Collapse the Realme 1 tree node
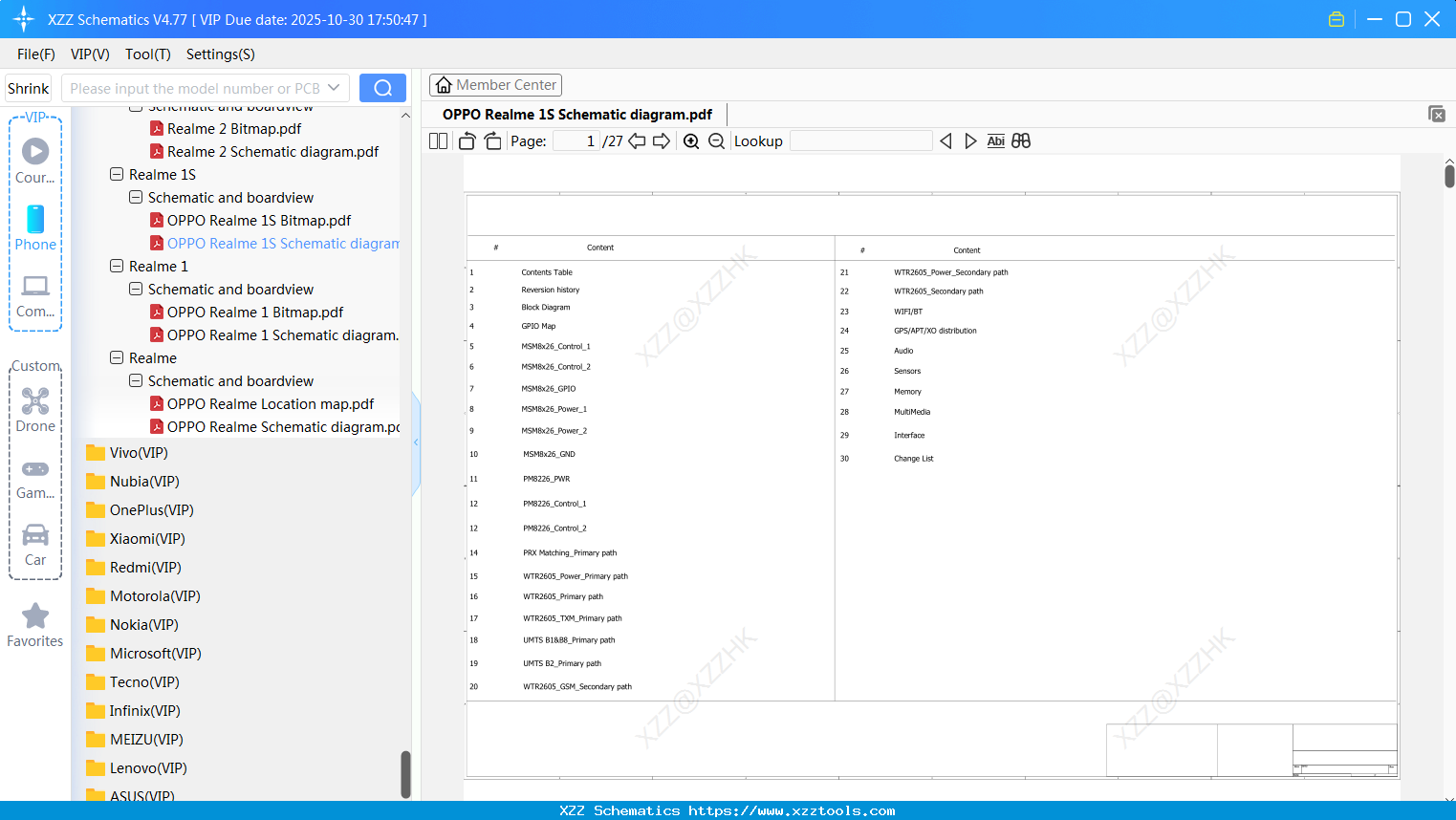Viewport: 1456px width, 820px height. point(117,267)
